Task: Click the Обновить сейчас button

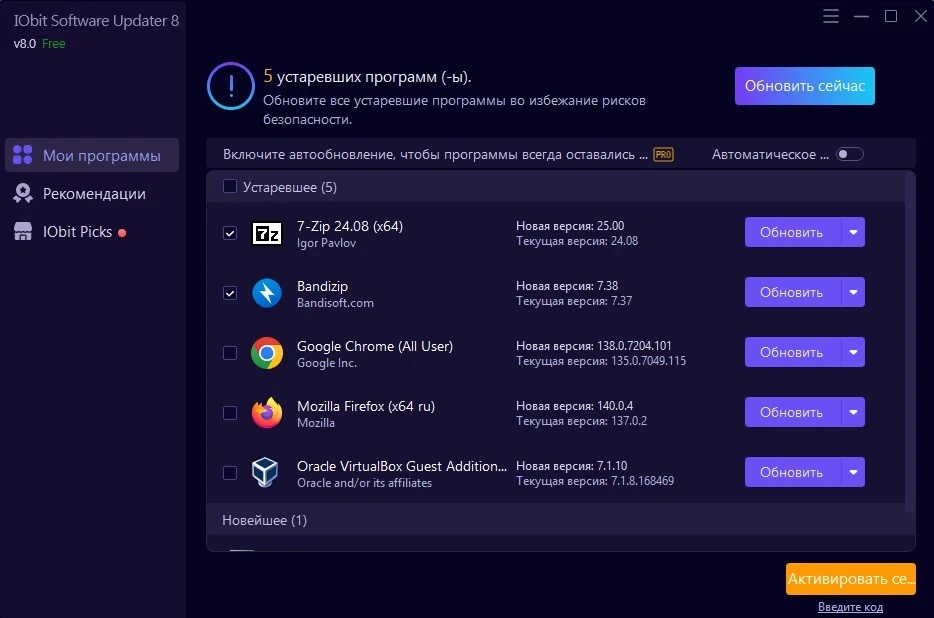Action: (805, 86)
